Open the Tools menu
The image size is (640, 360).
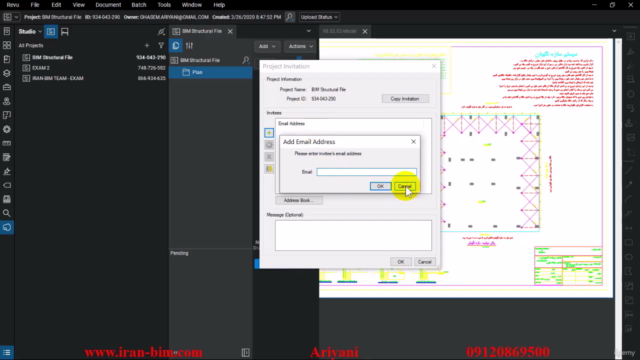coord(164,5)
